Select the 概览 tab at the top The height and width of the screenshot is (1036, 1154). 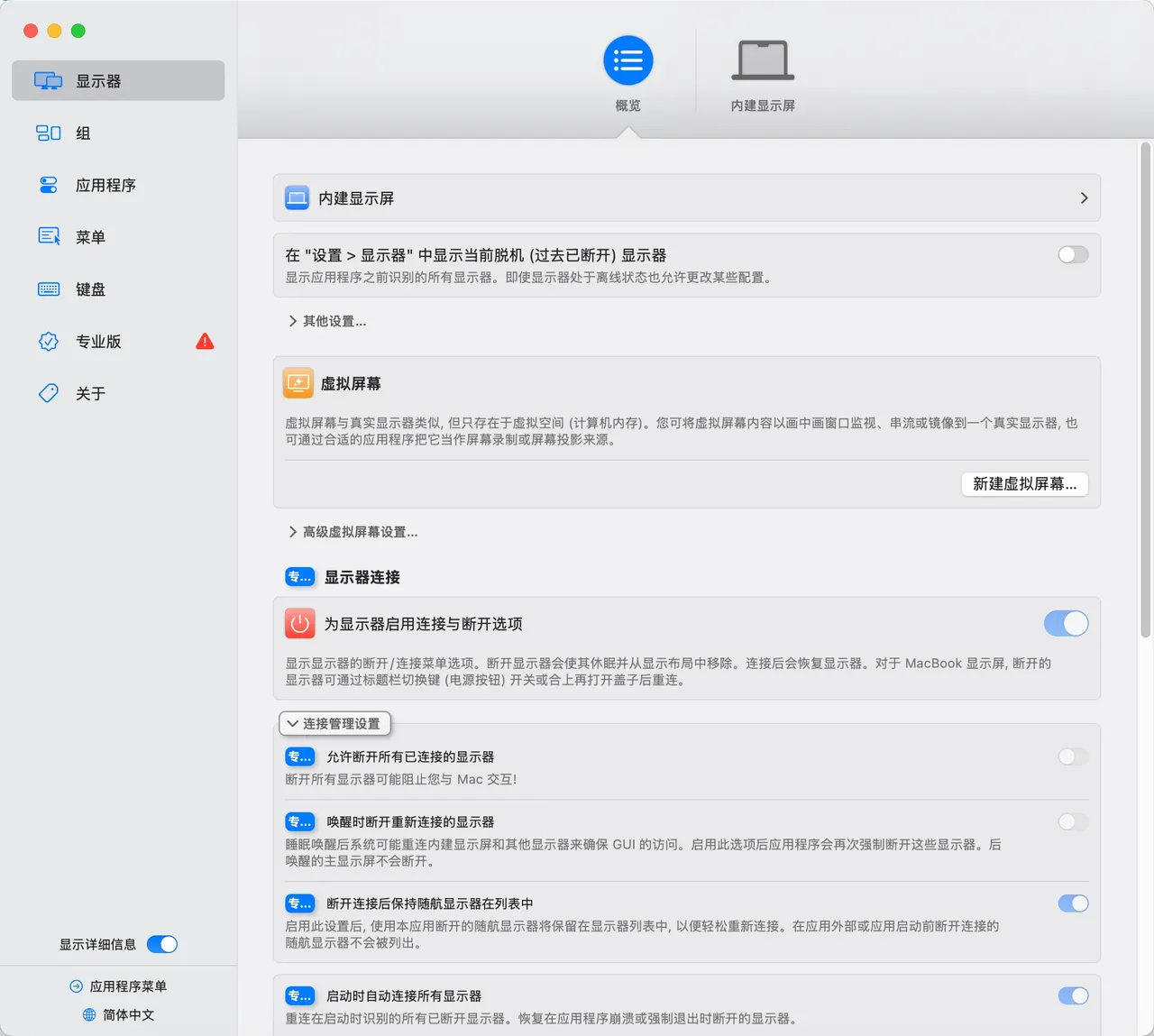pos(627,72)
